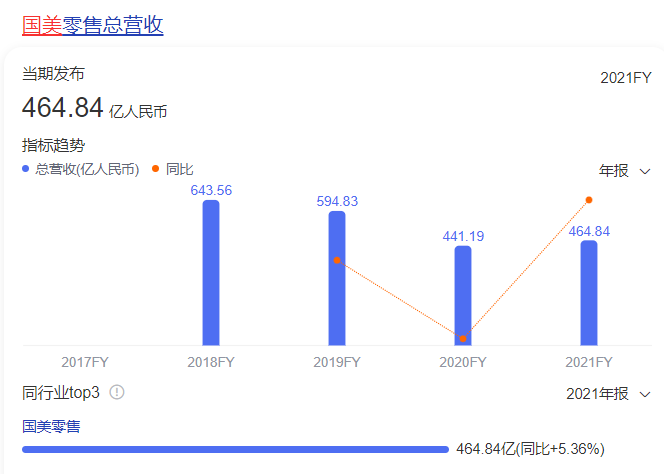This screenshot has width=664, height=474.
Task: Open the 年报 period dropdown
Action: pyautogui.click(x=624, y=171)
